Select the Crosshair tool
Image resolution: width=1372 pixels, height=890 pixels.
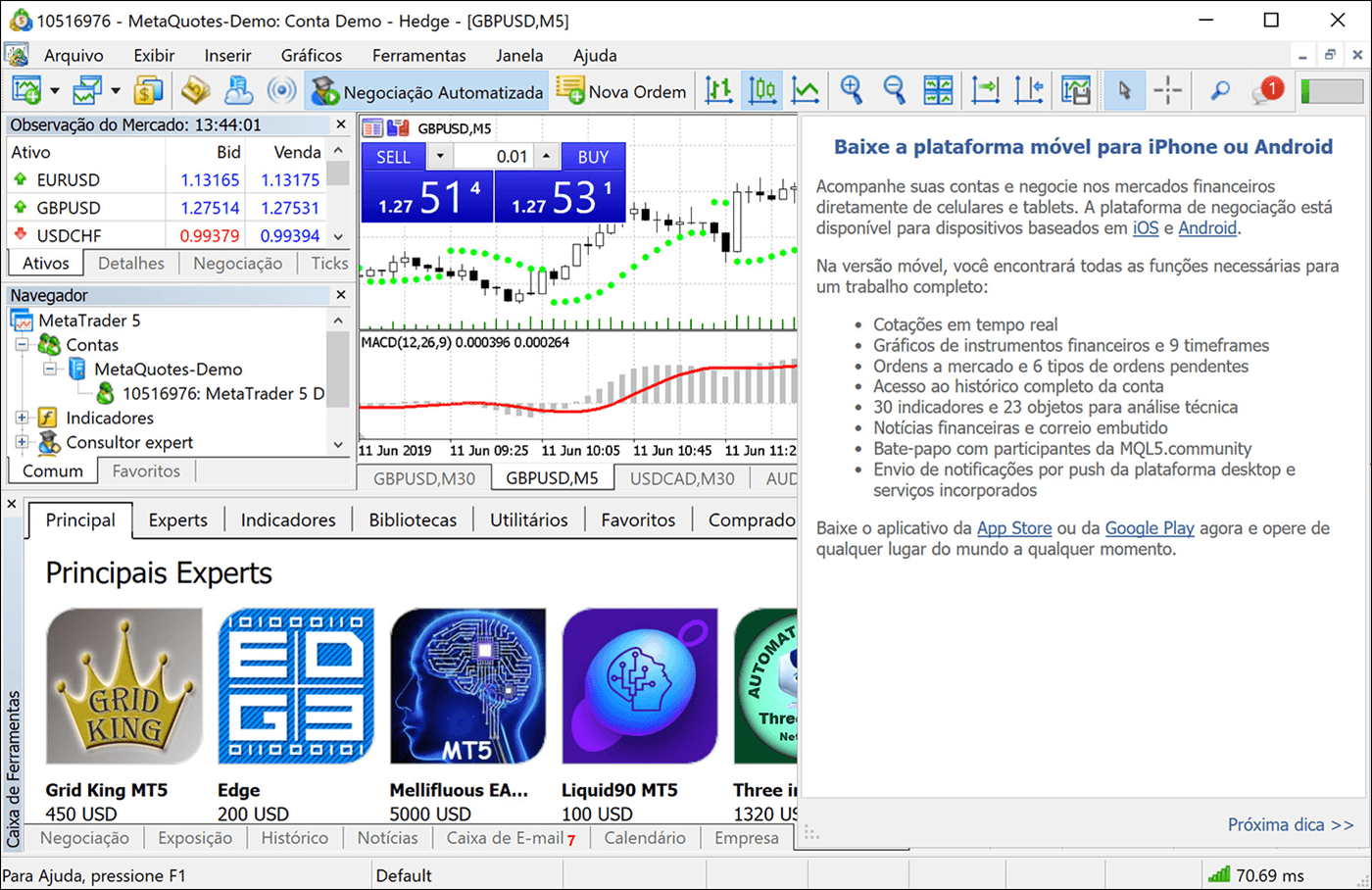[1168, 90]
